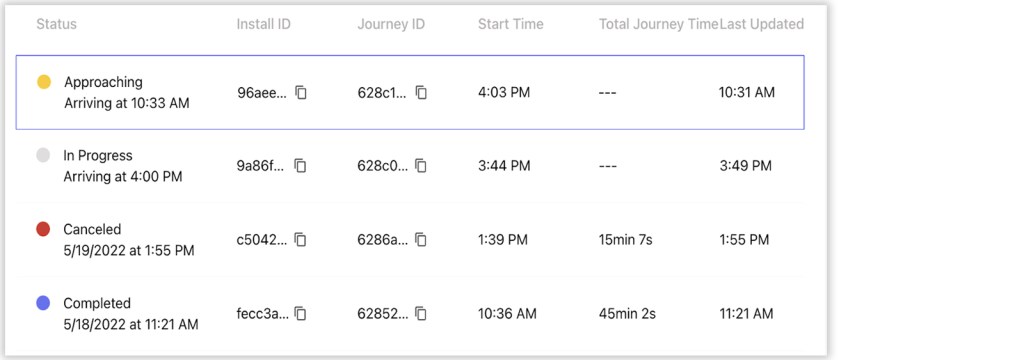Copy Journey ID 6286a in Canceled row

click(x=421, y=240)
